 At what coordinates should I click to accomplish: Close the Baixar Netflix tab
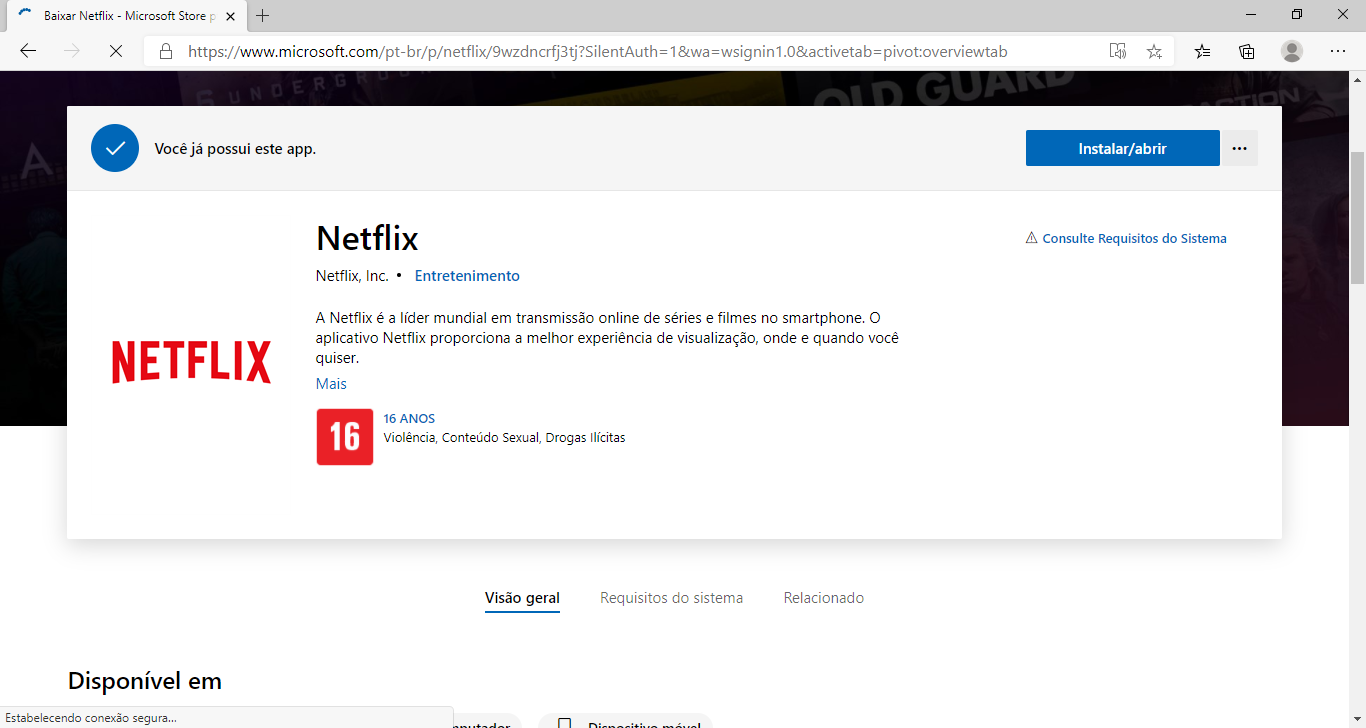(x=230, y=16)
